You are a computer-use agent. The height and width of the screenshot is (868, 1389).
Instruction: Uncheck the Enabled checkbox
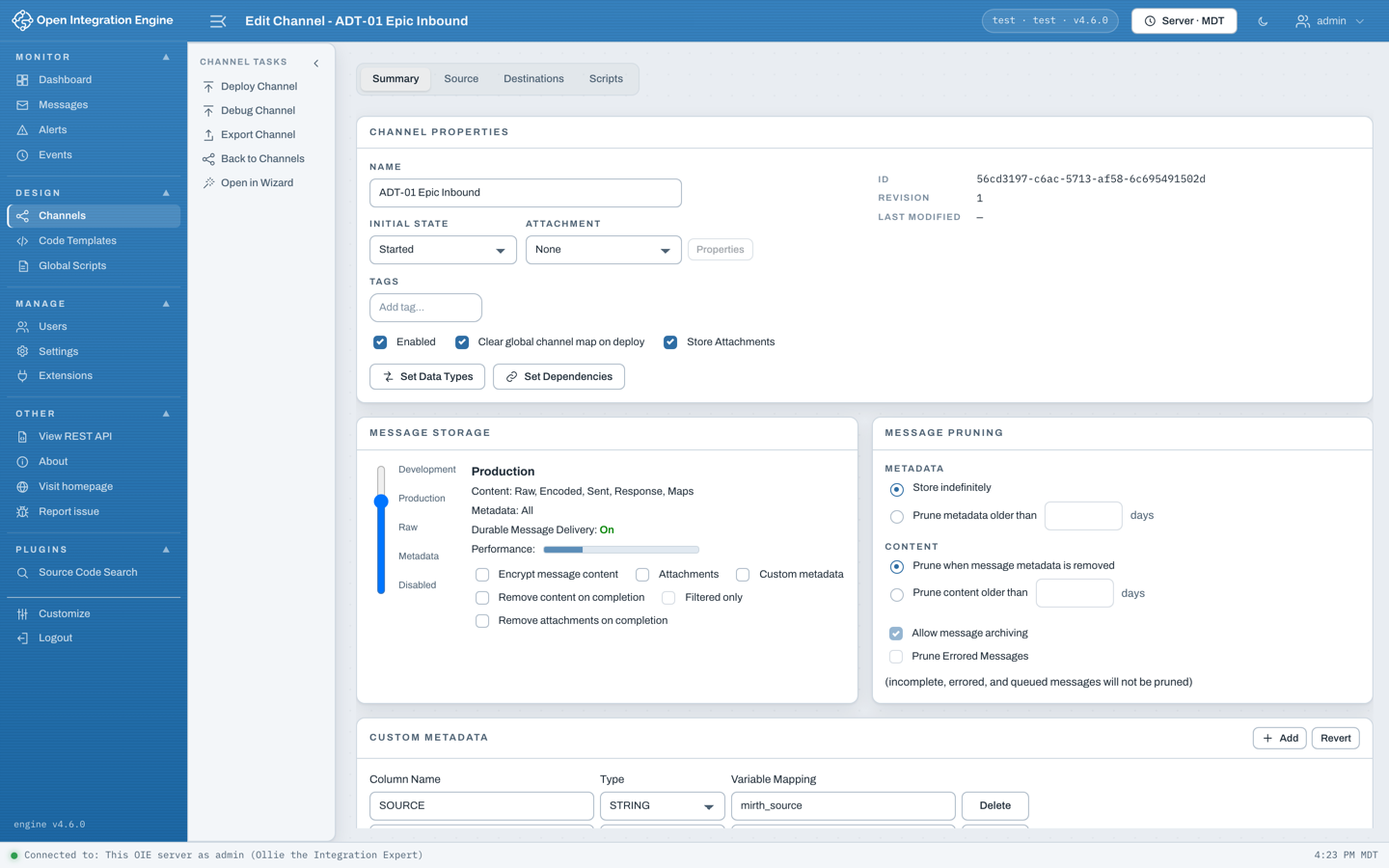click(380, 342)
